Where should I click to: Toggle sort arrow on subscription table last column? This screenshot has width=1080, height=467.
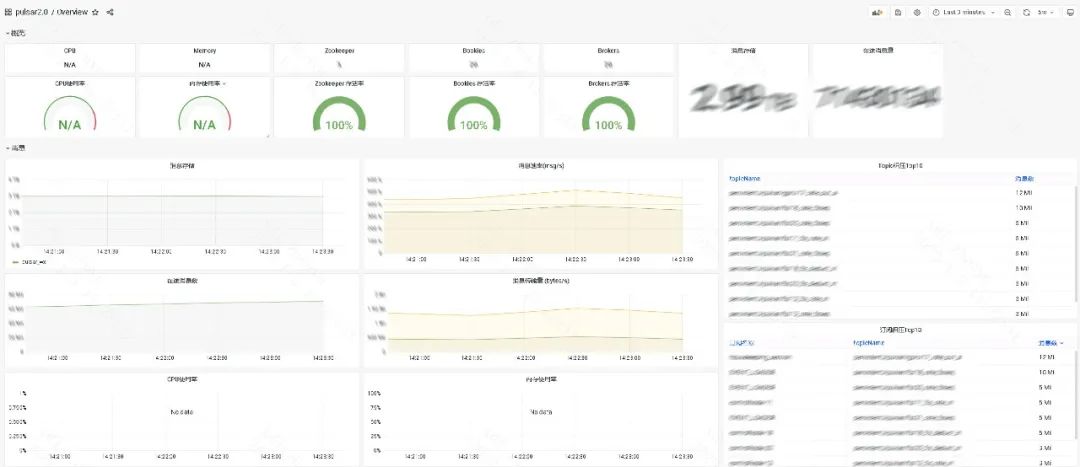point(1061,342)
